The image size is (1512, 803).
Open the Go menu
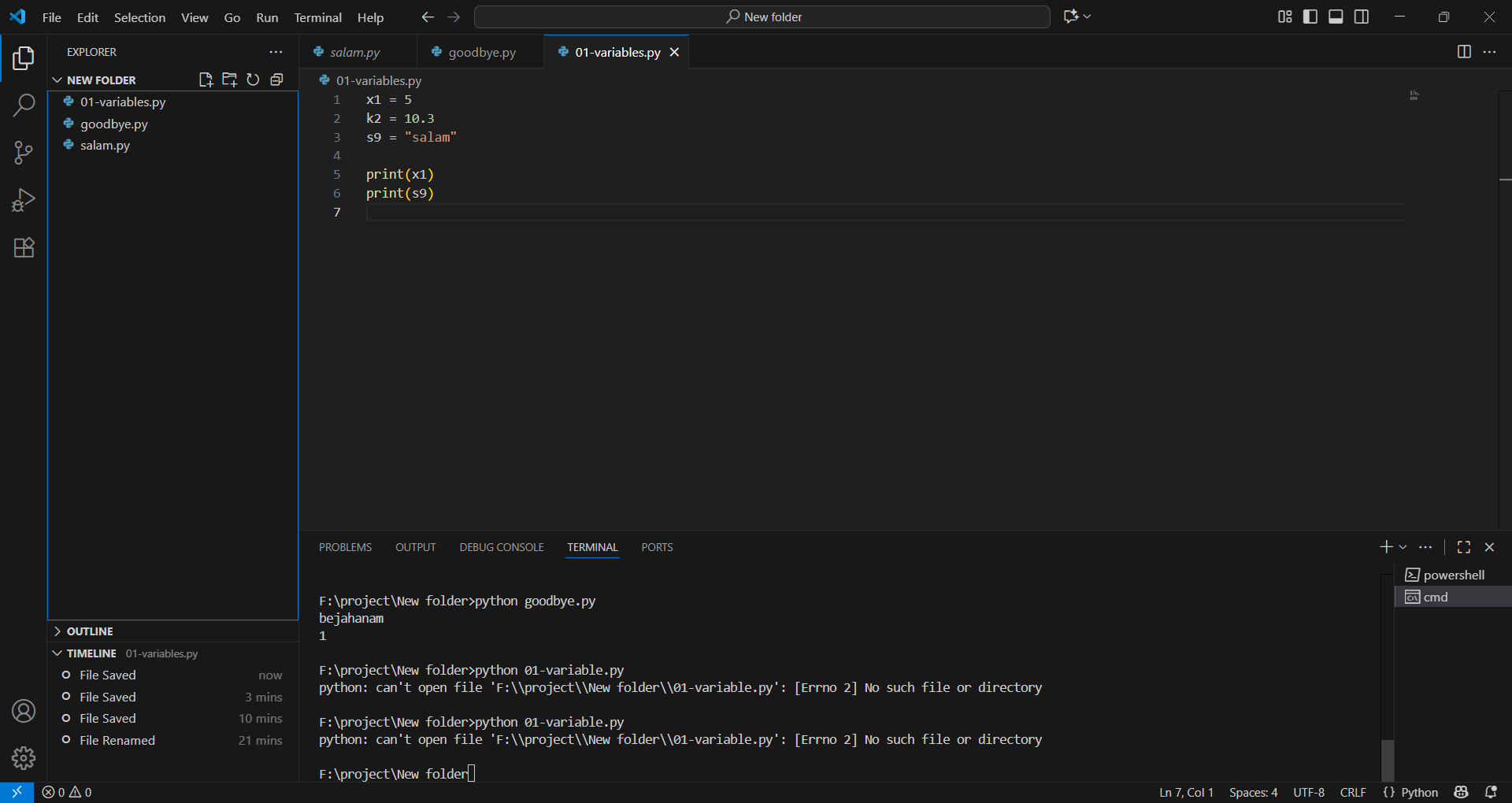[x=232, y=17]
